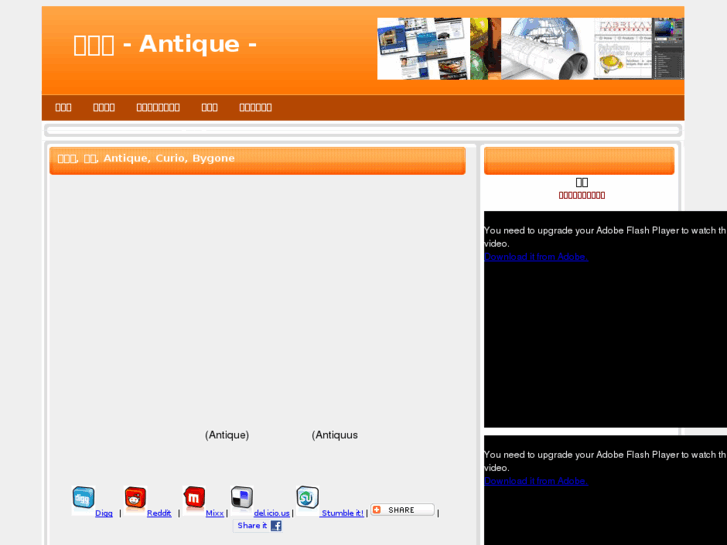Visit the Mixx text link
Image resolution: width=727 pixels, height=545 pixels.
(x=215, y=513)
